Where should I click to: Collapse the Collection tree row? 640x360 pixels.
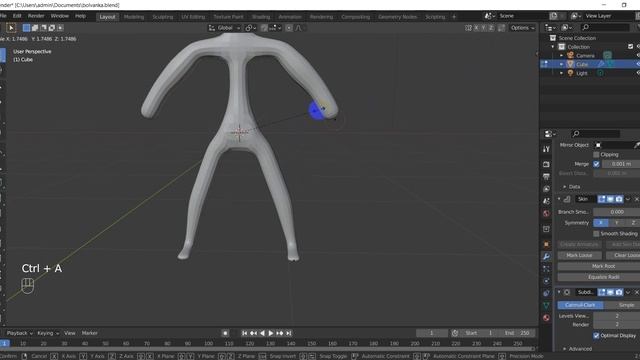(x=553, y=47)
